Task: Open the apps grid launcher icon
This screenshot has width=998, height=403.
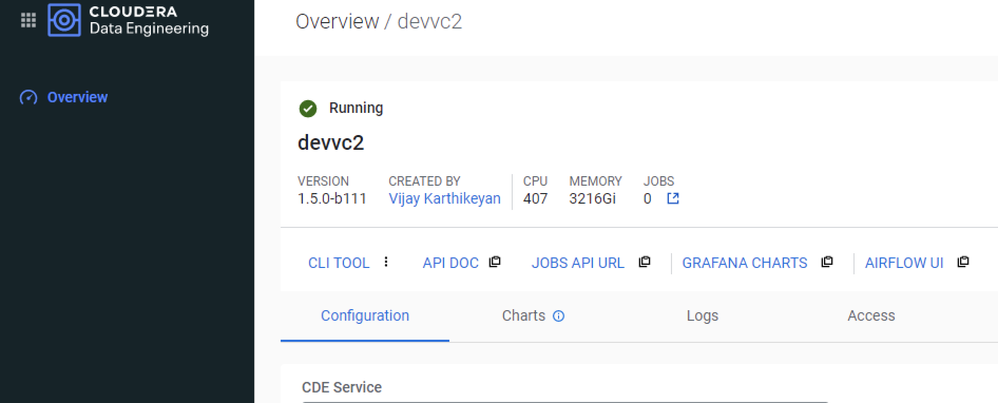Action: [28, 20]
